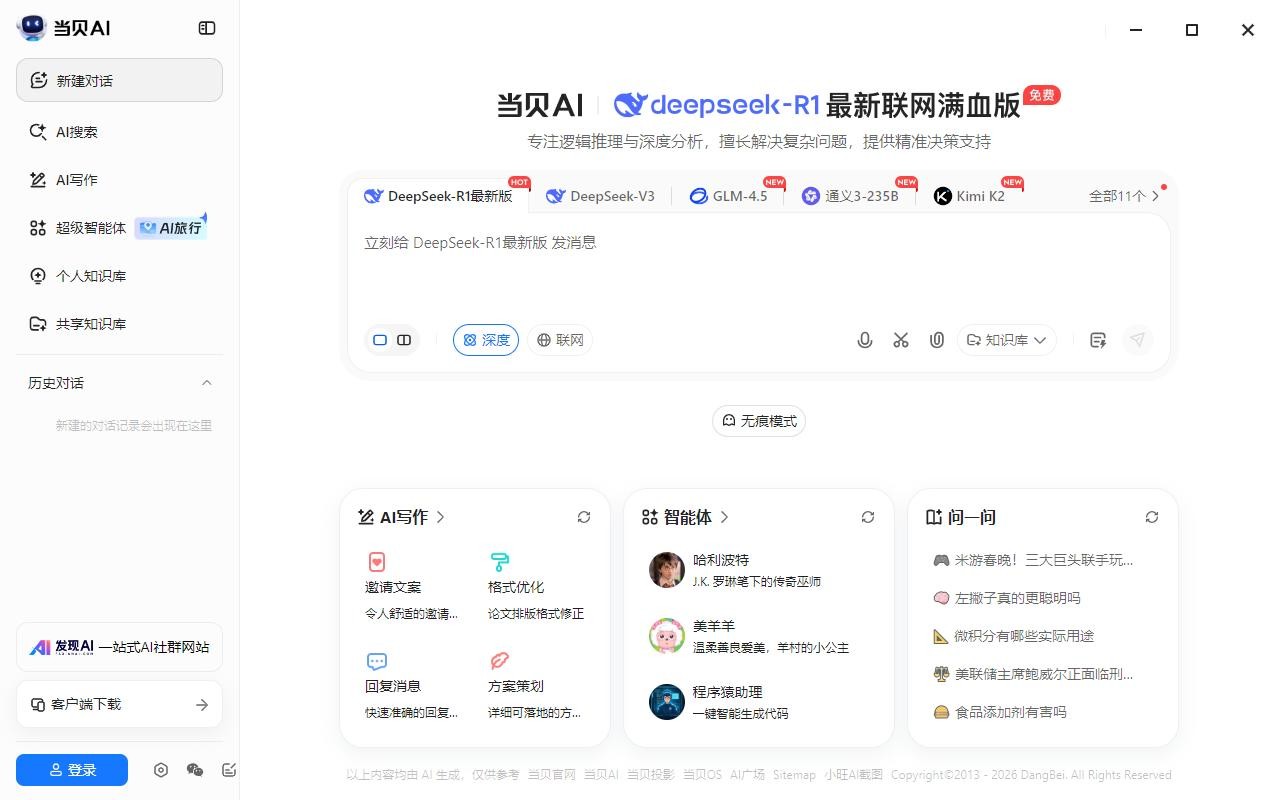Image resolution: width=1280 pixels, height=800 pixels.
Task: Expand the 智能体 card header
Action: click(686, 517)
